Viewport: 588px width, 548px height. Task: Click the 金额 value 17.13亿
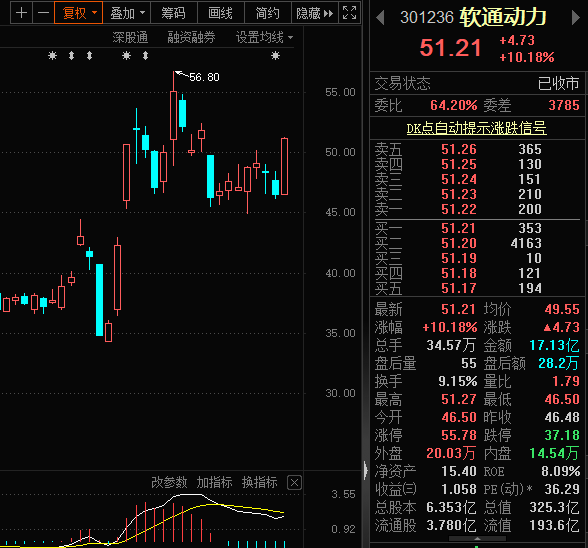pyautogui.click(x=554, y=345)
